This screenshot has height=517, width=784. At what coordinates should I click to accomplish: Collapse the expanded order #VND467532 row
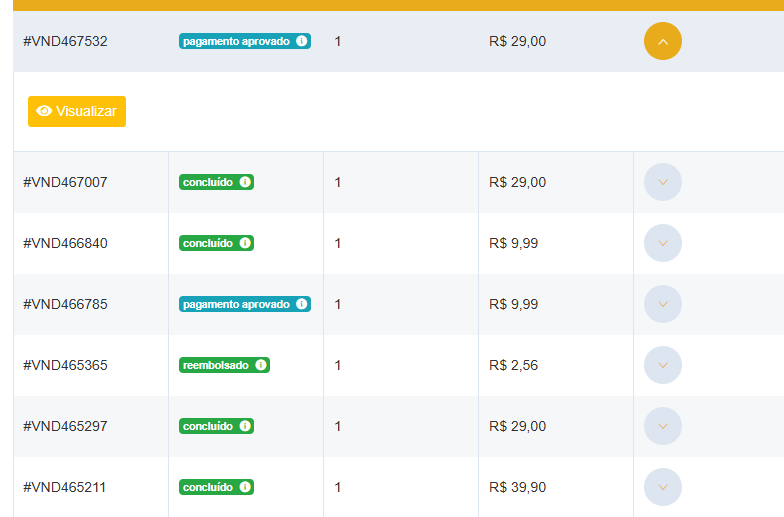(662, 41)
